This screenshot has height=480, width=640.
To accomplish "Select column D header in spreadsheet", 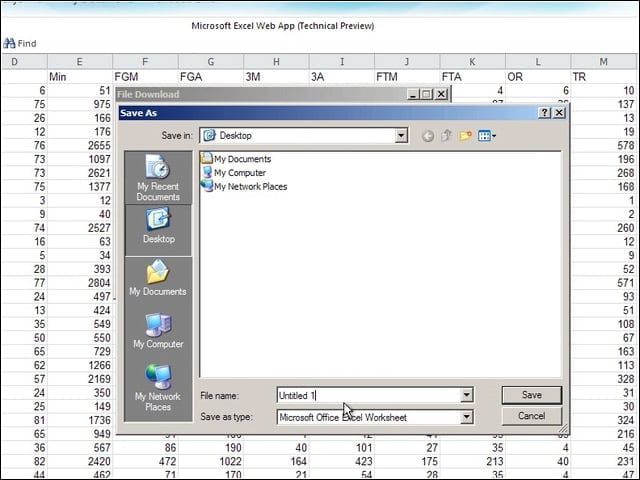I will [24, 62].
